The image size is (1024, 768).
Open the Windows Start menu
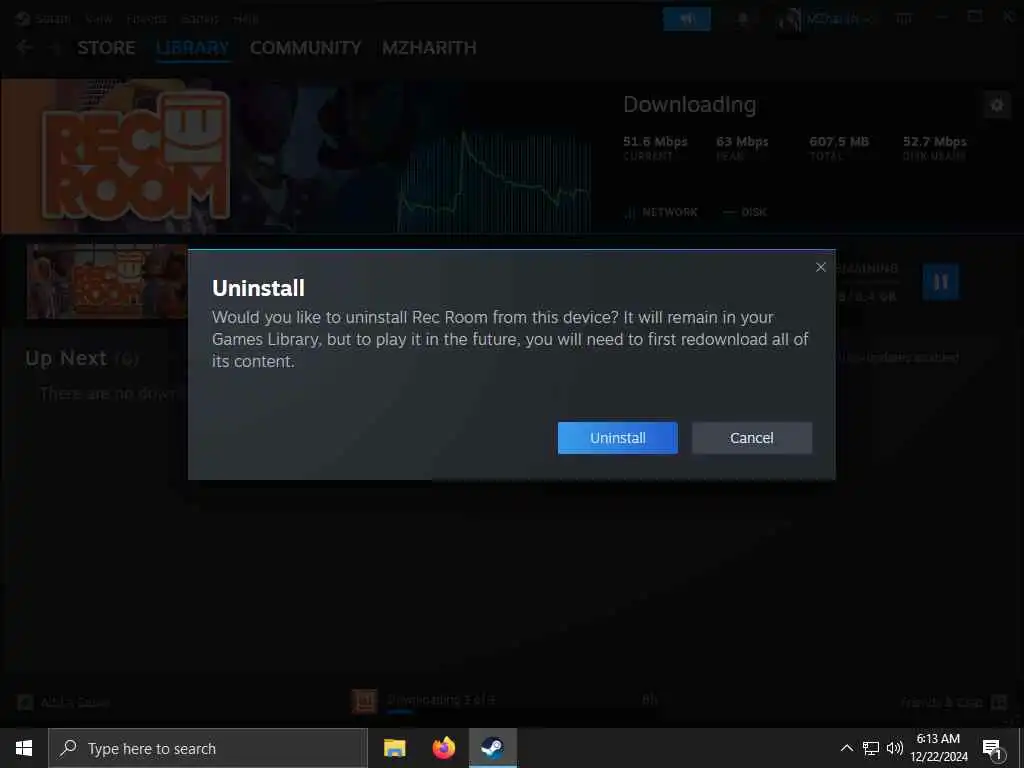(x=24, y=748)
